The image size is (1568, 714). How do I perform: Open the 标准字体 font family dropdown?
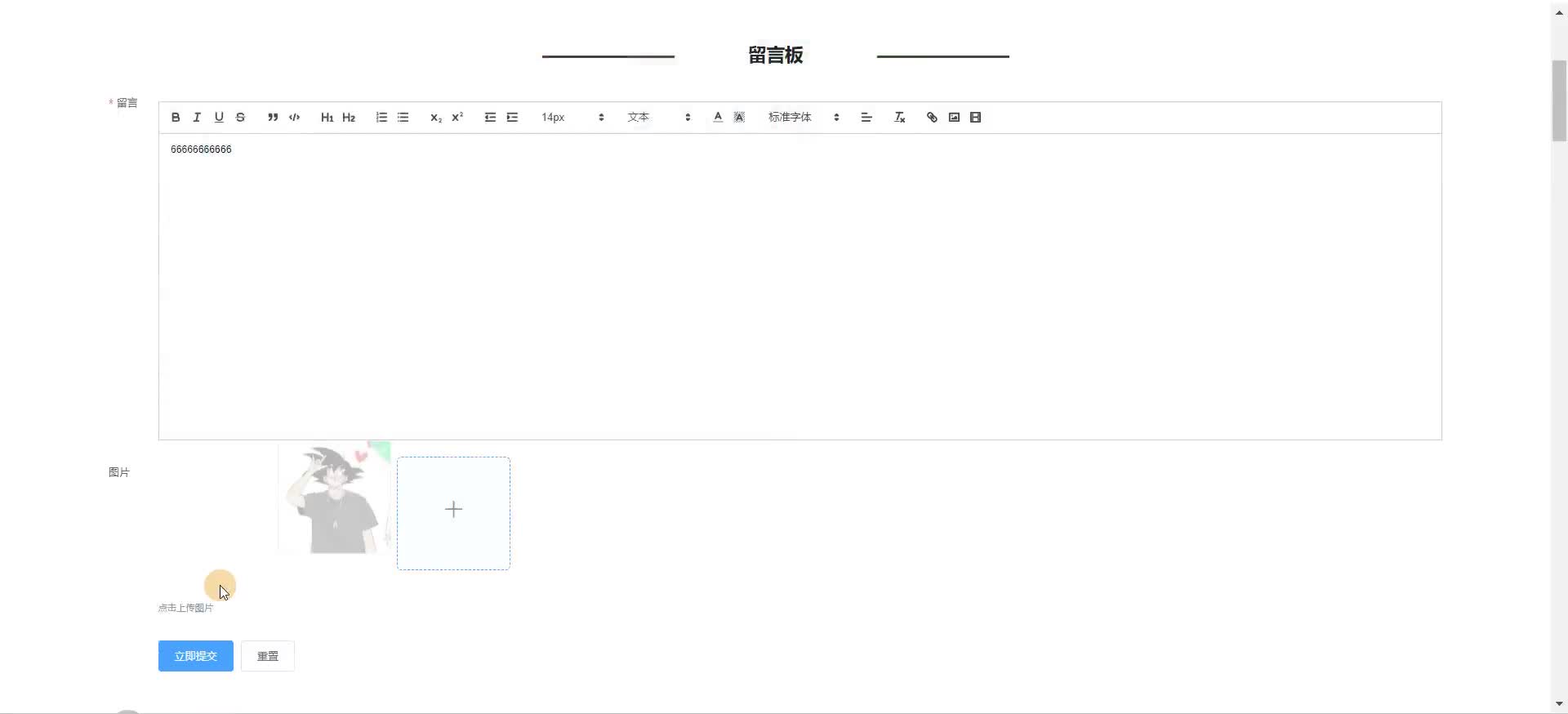coord(804,118)
